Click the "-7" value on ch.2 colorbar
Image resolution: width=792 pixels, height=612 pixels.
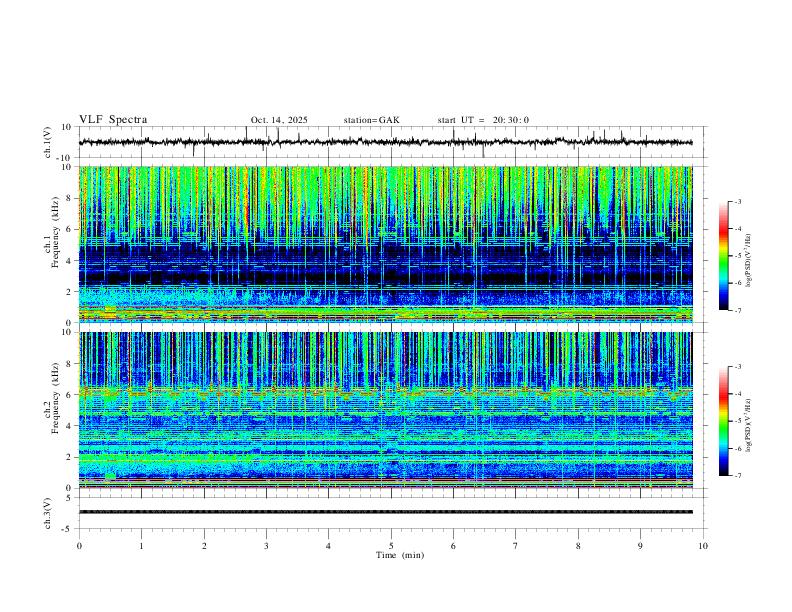click(737, 476)
